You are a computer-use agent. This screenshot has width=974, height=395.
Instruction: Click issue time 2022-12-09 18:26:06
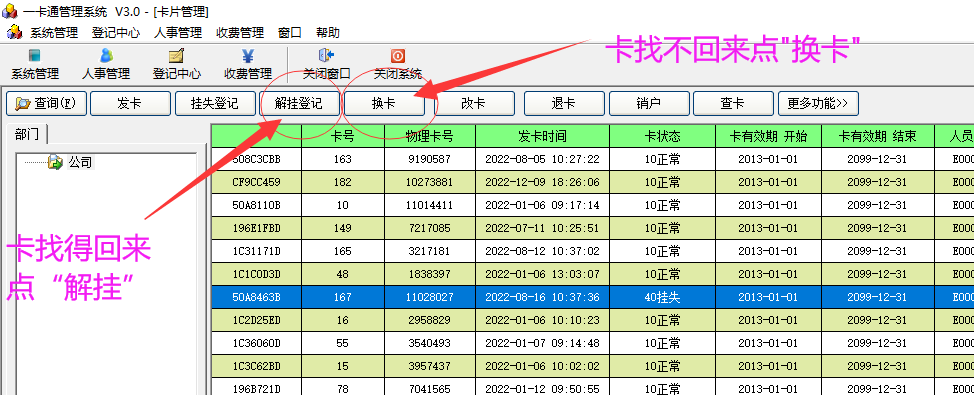(x=542, y=182)
